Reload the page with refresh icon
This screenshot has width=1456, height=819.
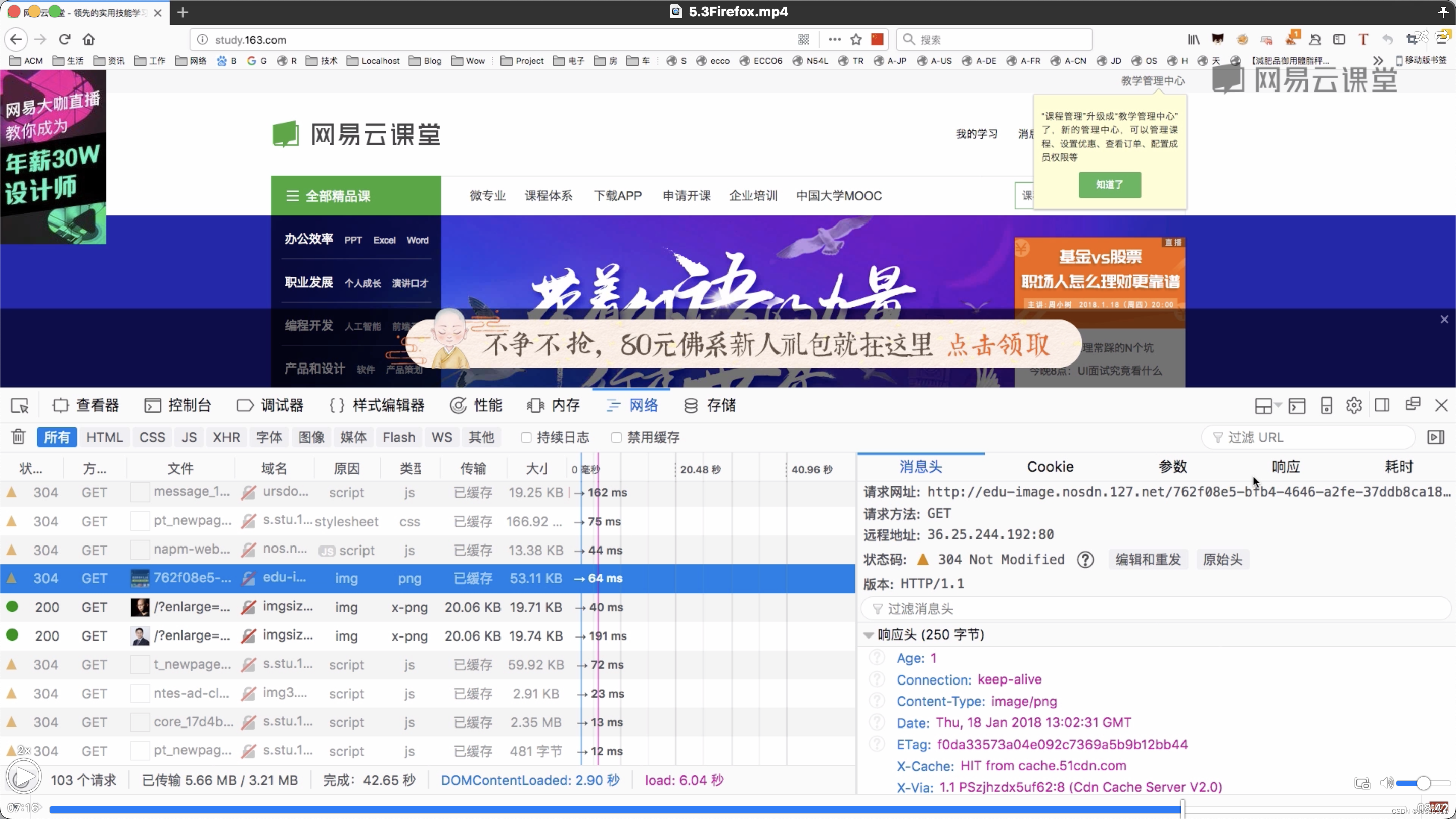pyautogui.click(x=64, y=39)
